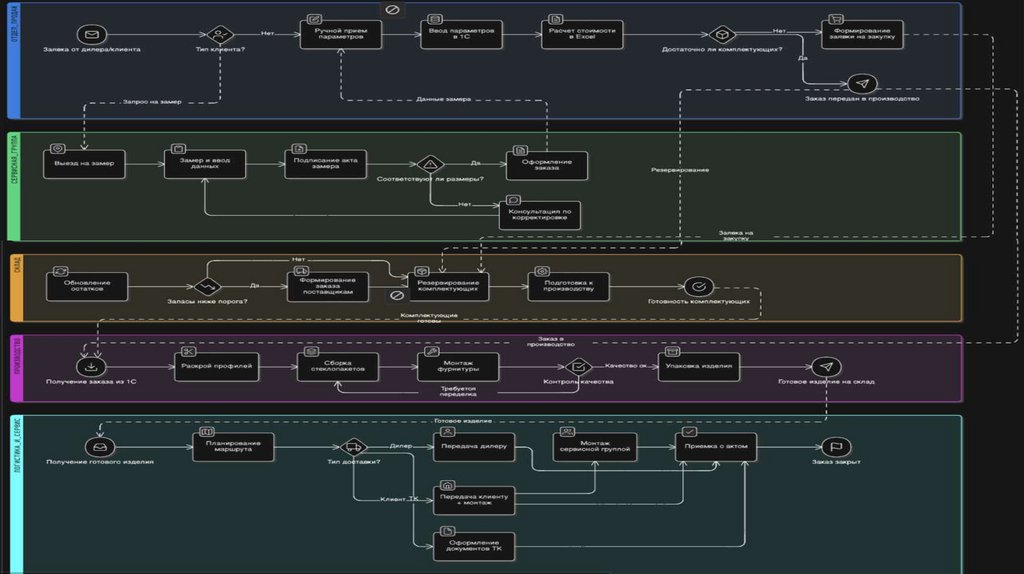The width and height of the screenshot is (1024, 574).
Task: Select the 'Достаточно ли комплектующих?' gateway icon
Action: [722, 34]
